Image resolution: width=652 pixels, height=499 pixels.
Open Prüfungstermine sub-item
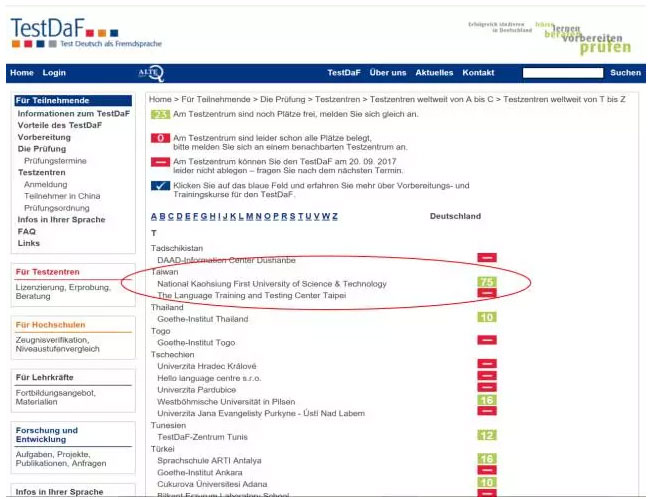[x=55, y=161]
